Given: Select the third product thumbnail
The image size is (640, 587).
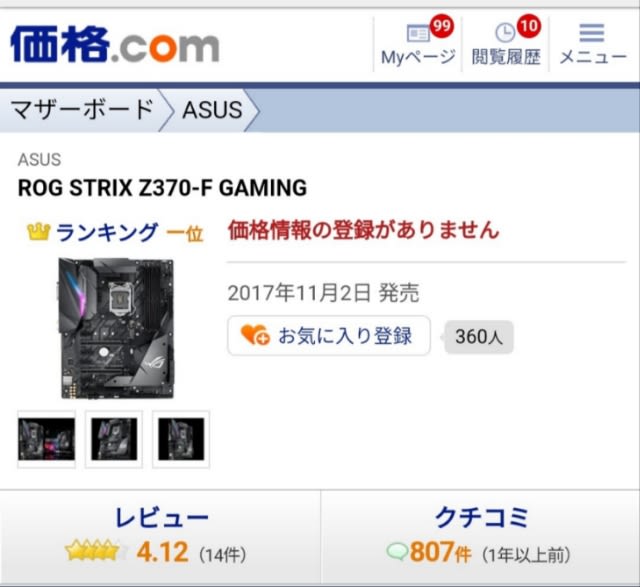Looking at the screenshot, I should pyautogui.click(x=181, y=439).
